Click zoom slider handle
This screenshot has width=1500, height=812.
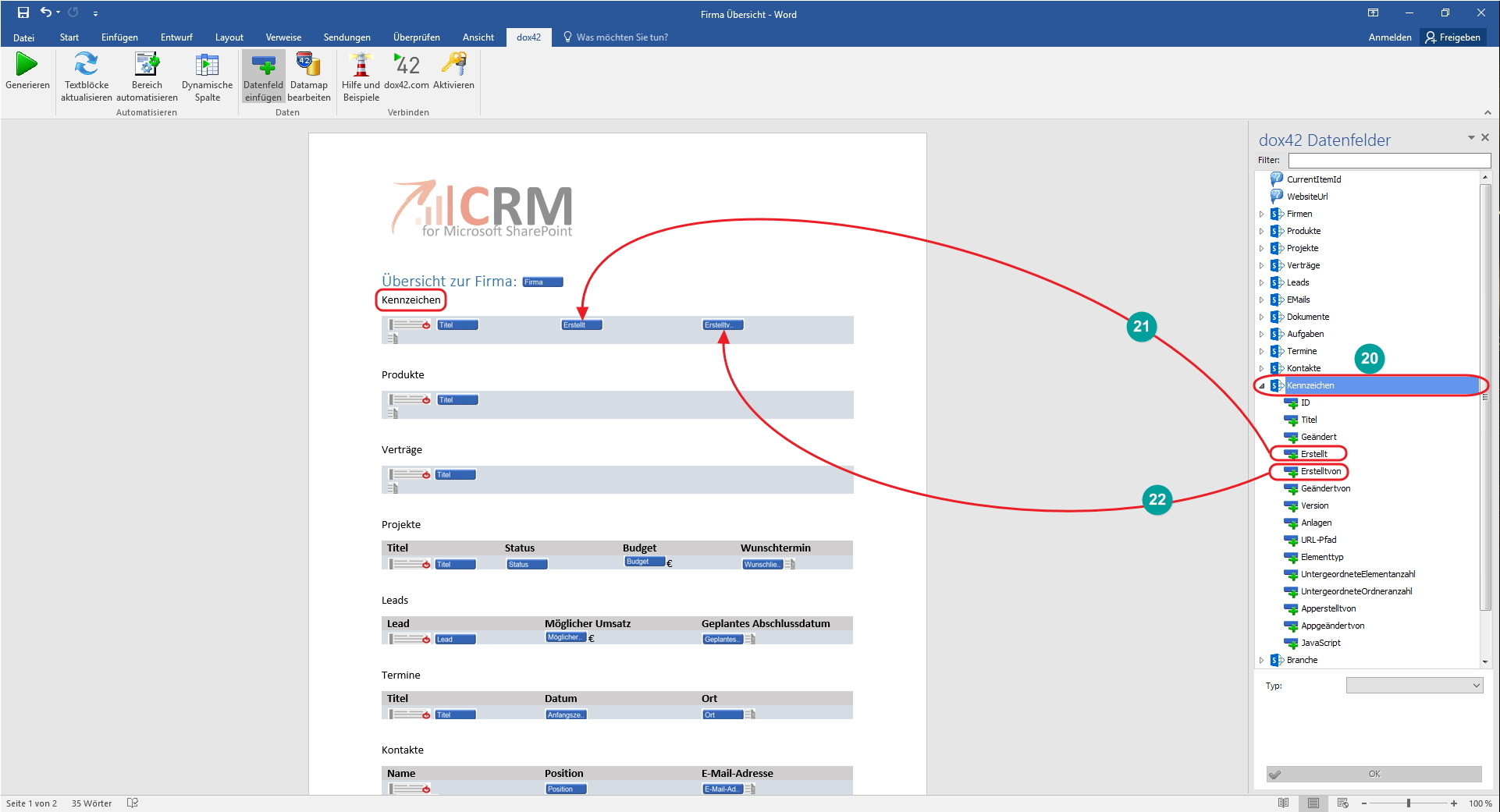tap(1409, 803)
